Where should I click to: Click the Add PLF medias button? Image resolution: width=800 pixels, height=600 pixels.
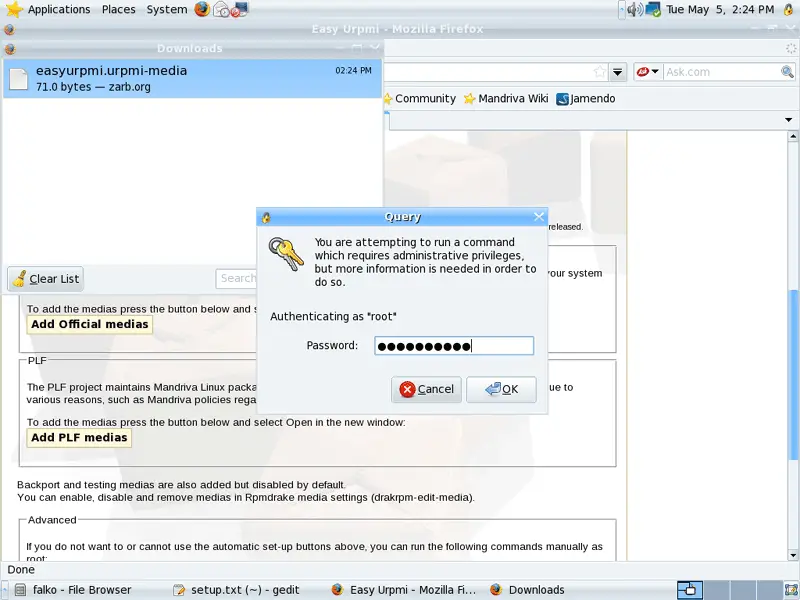(x=79, y=437)
